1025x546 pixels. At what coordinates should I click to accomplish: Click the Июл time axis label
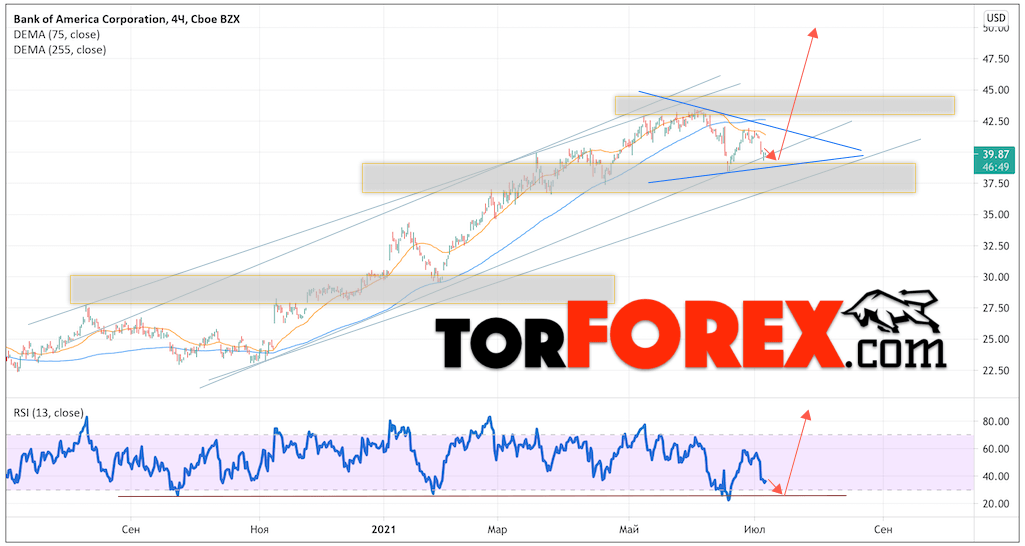click(754, 528)
